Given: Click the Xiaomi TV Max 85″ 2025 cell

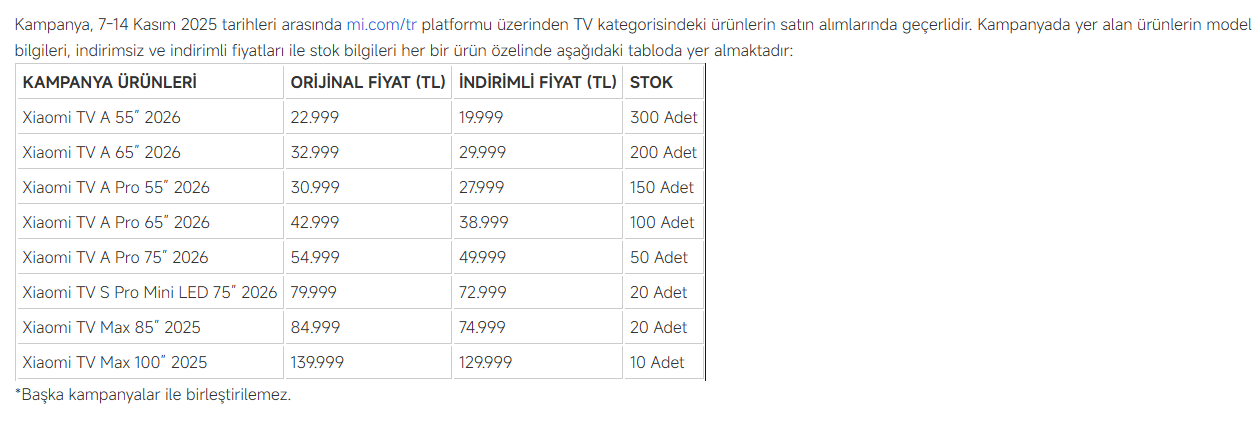Looking at the screenshot, I should point(111,327).
